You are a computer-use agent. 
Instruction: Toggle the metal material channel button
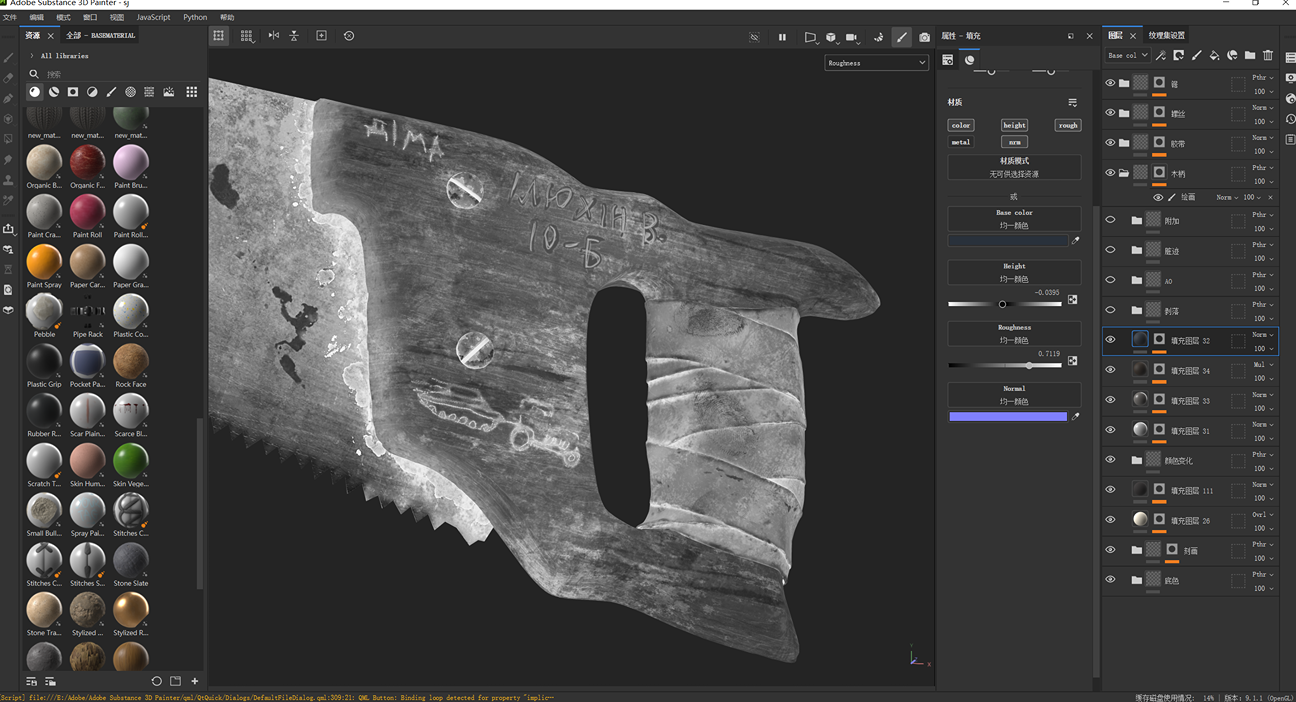click(x=960, y=142)
